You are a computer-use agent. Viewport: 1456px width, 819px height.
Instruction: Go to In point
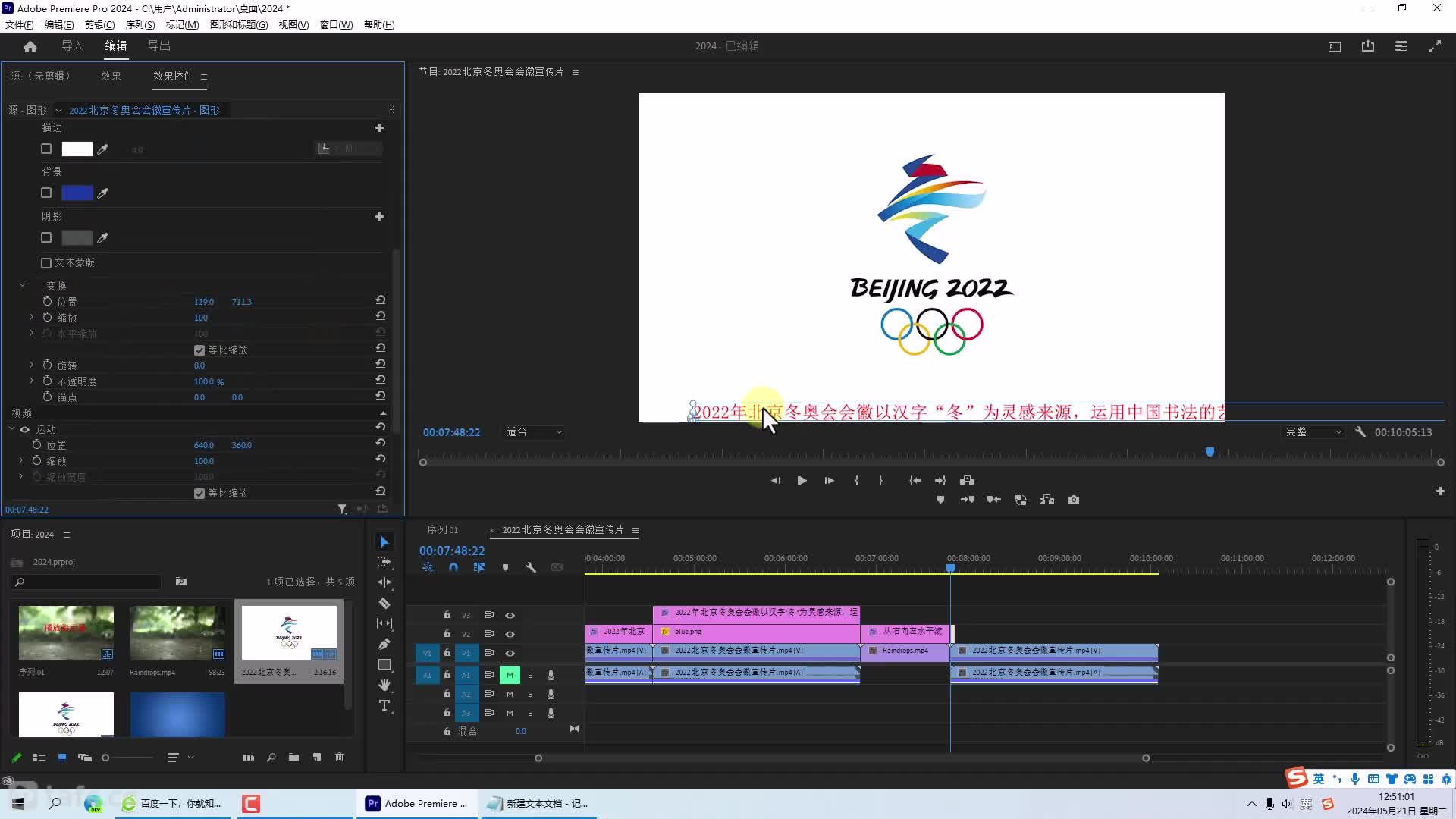(x=915, y=480)
